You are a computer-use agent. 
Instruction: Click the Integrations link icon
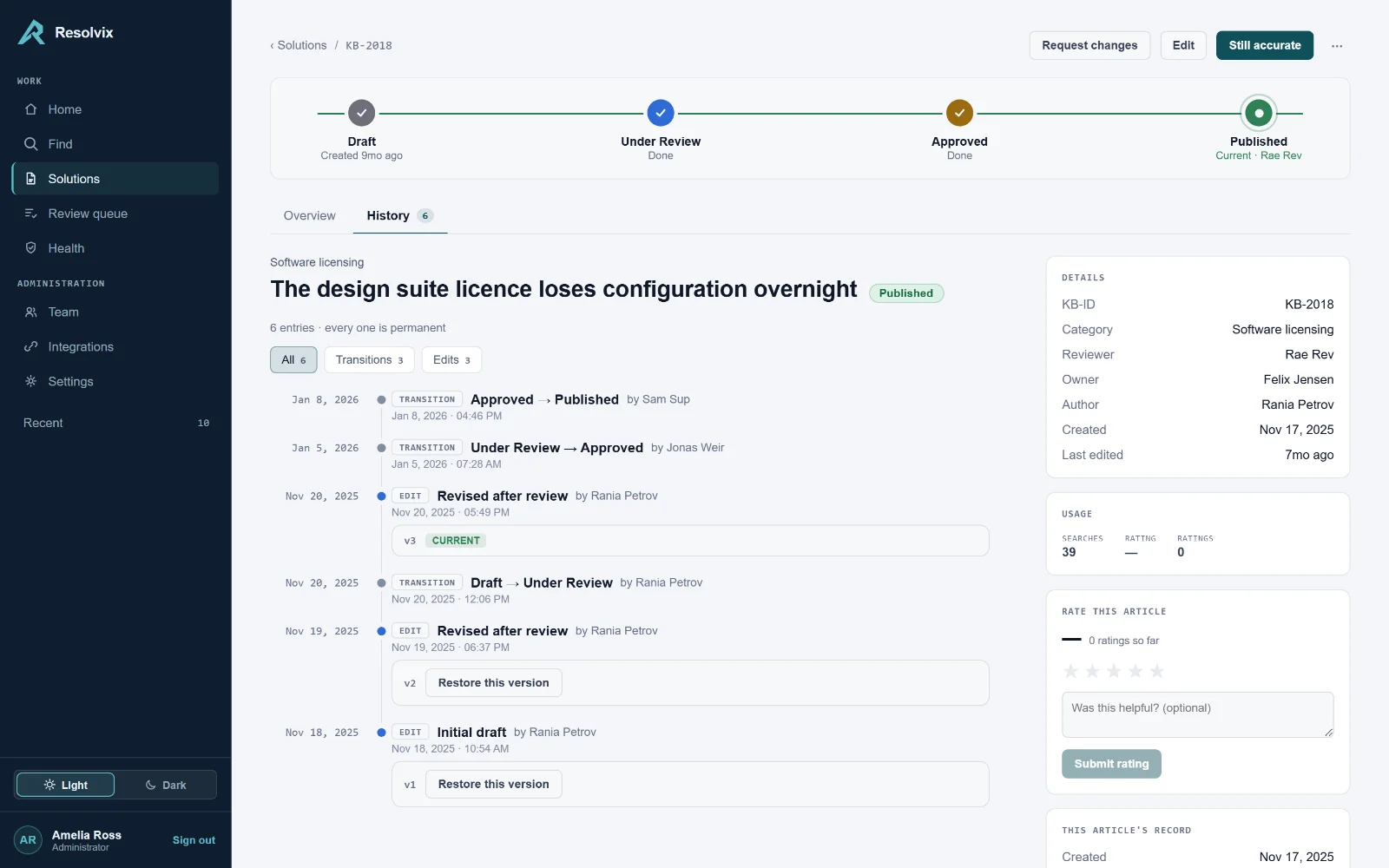[x=31, y=347]
